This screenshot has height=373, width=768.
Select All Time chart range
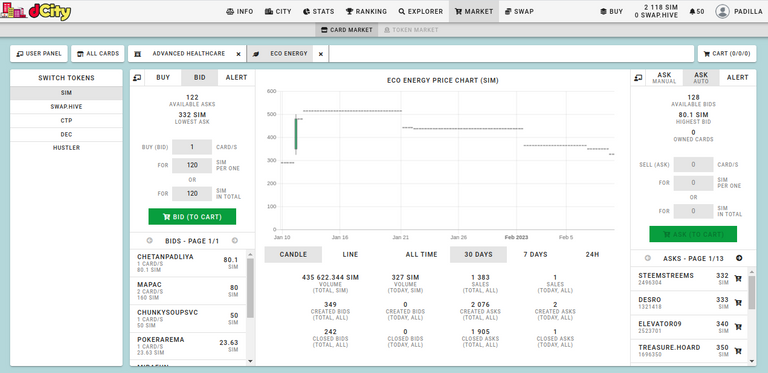(421, 255)
